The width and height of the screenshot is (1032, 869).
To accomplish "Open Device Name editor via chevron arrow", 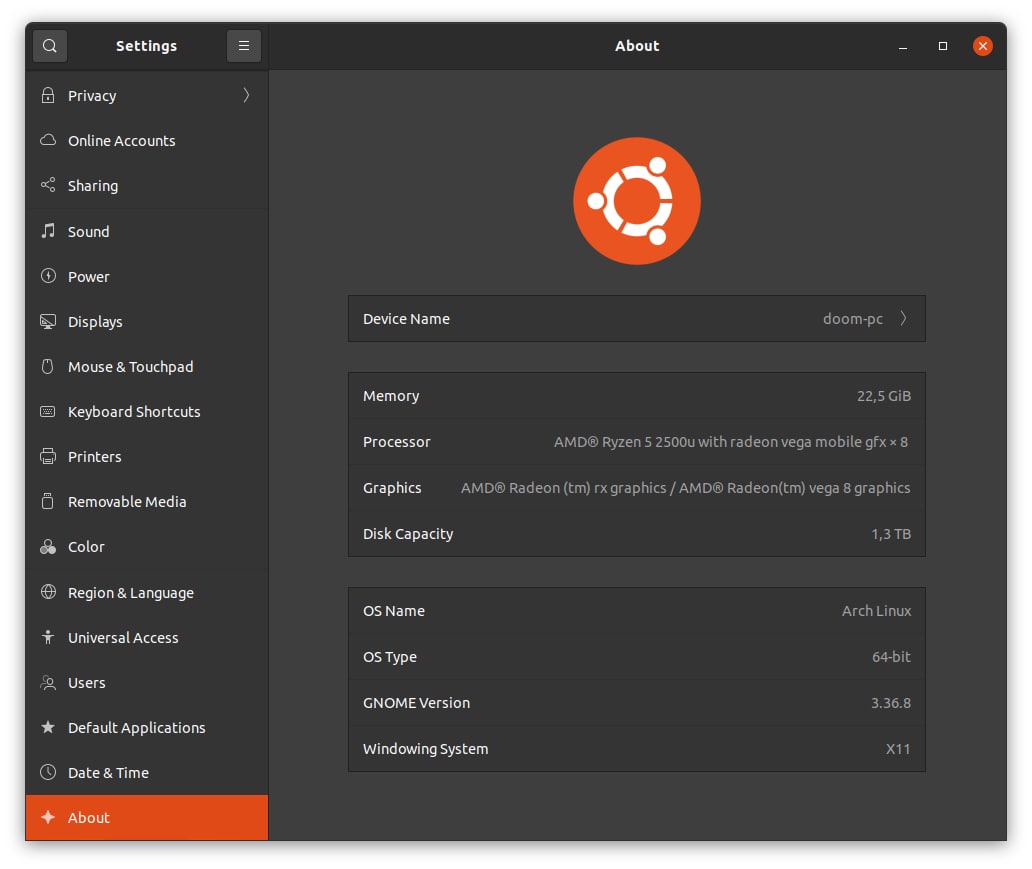I will (x=904, y=319).
